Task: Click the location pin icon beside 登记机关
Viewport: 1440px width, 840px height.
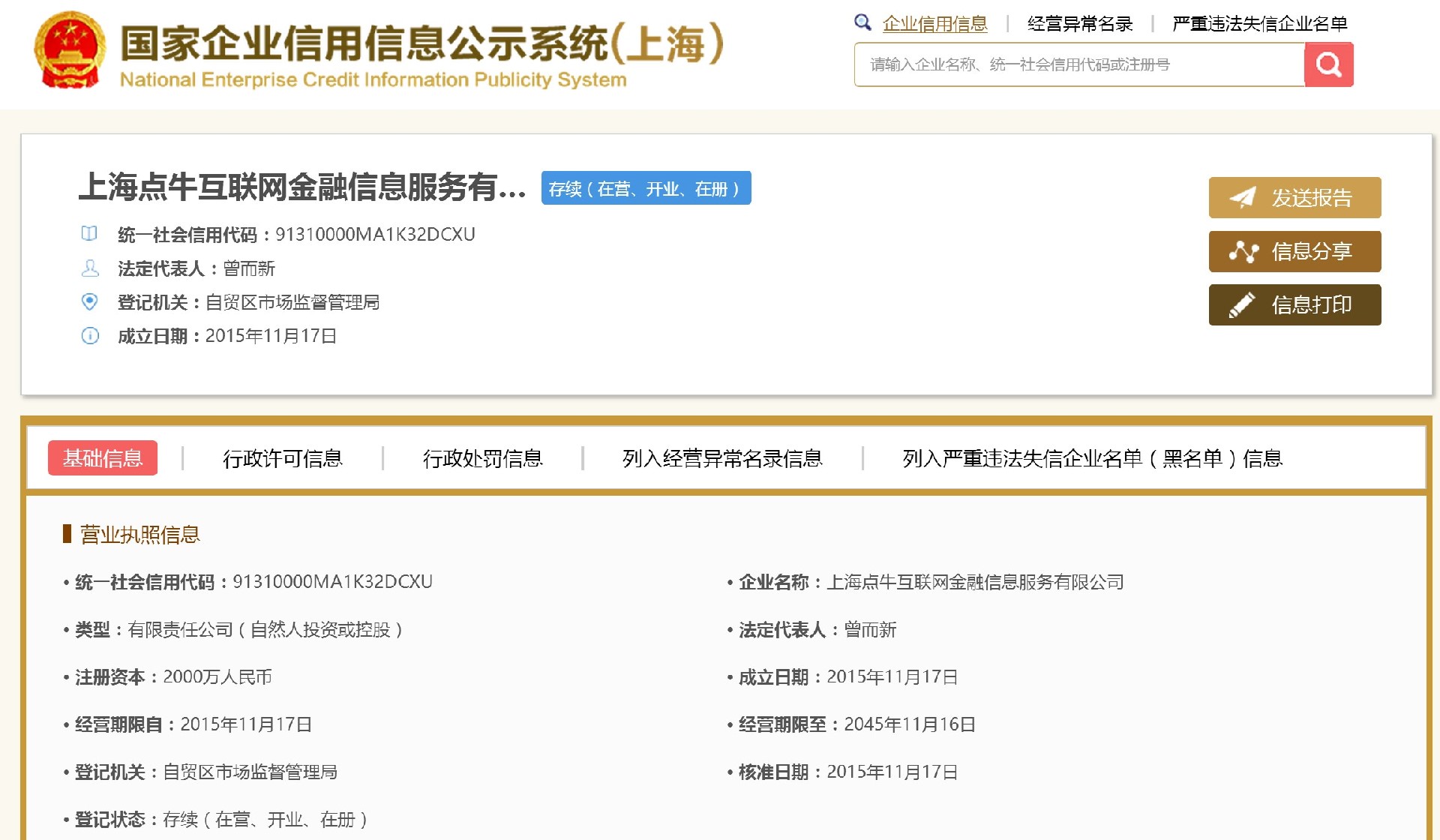Action: [x=90, y=302]
